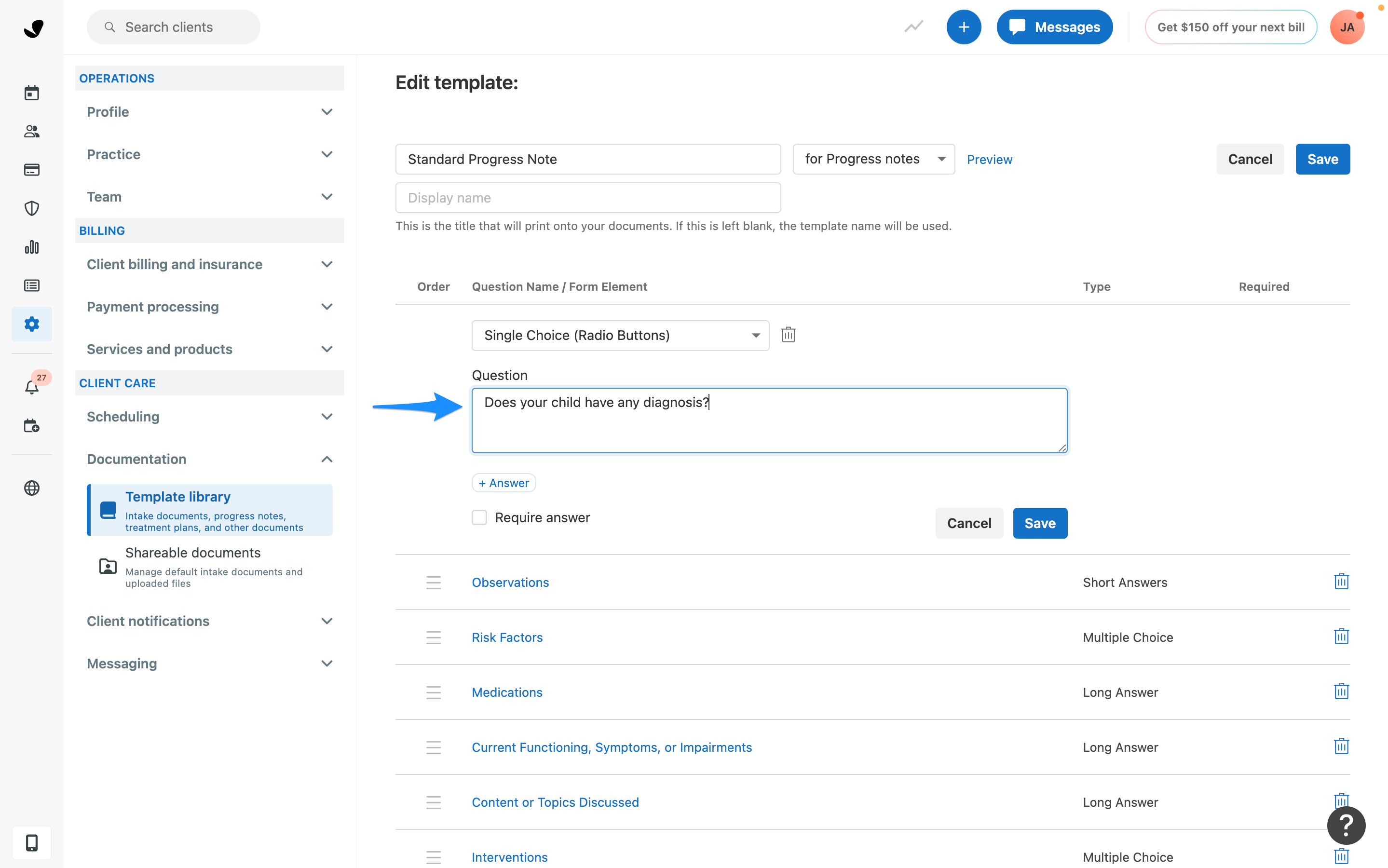Open the Clients list icon
The height and width of the screenshot is (868, 1388).
point(31,132)
